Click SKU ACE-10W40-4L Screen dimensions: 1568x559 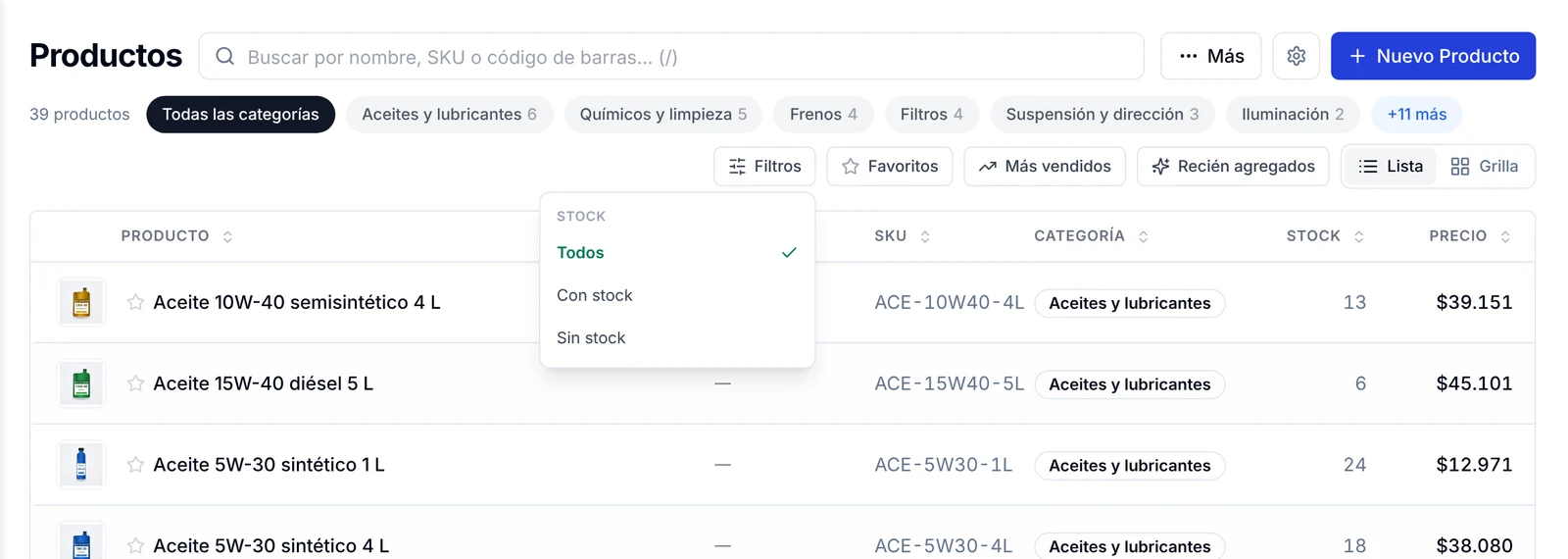(x=949, y=302)
